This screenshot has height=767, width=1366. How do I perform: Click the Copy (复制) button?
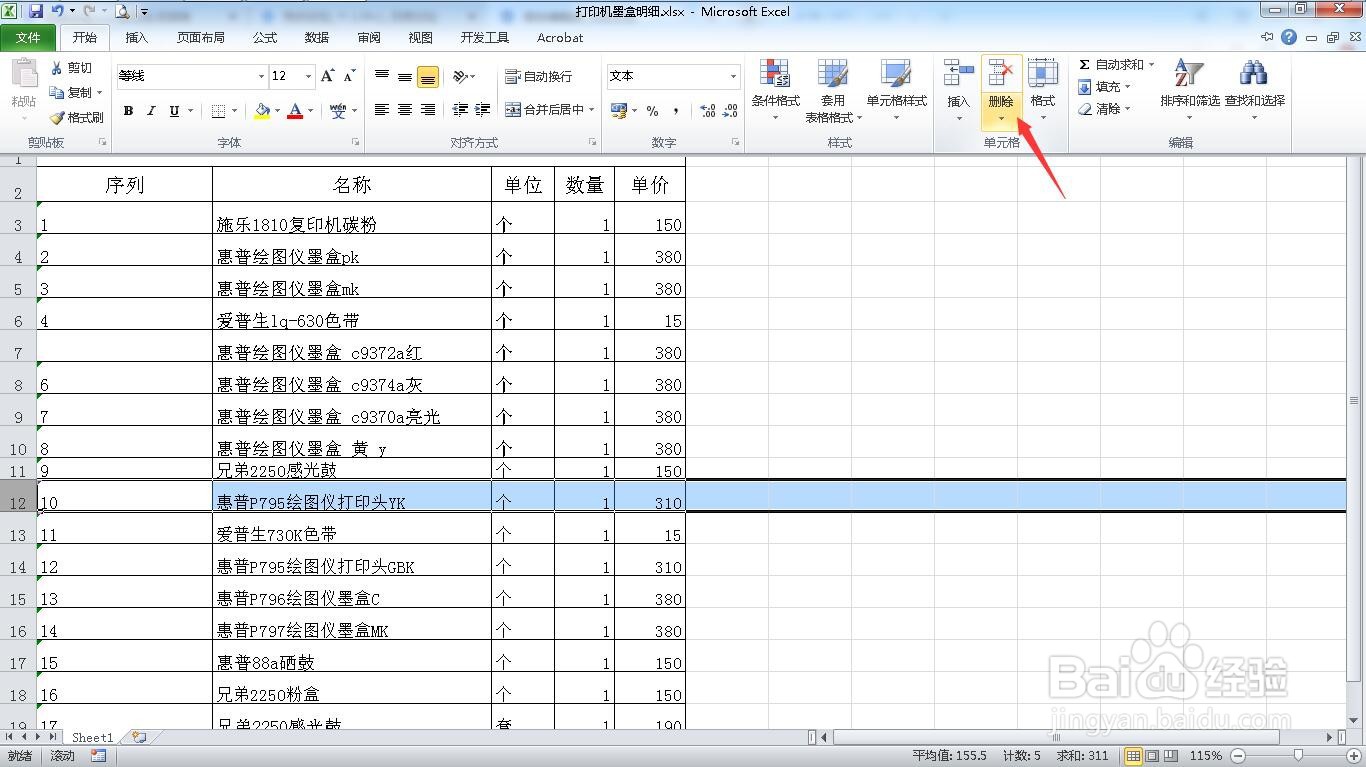coord(72,92)
